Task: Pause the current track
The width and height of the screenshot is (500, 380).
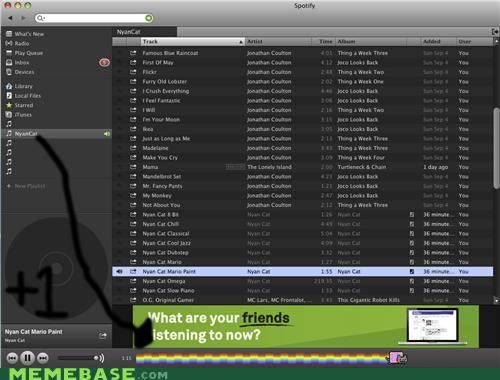Action: click(28, 358)
